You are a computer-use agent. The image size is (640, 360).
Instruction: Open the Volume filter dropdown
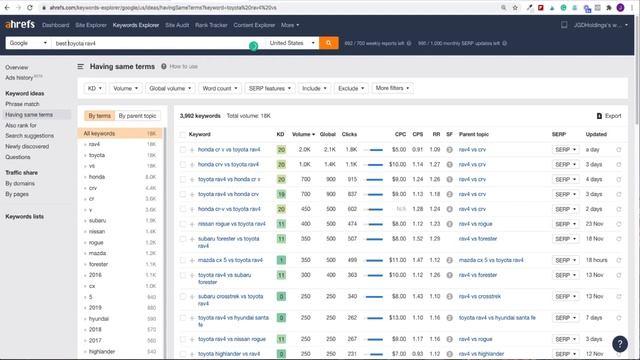(x=125, y=88)
